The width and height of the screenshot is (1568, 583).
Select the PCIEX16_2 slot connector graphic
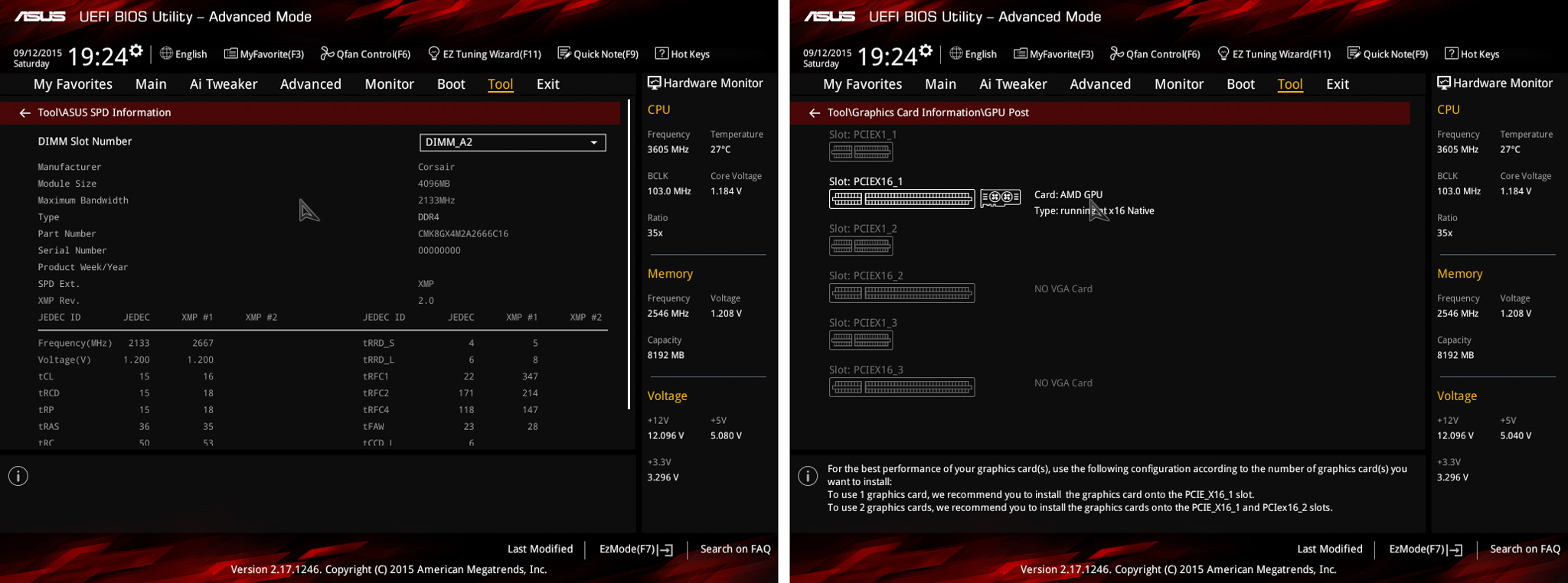(901, 293)
